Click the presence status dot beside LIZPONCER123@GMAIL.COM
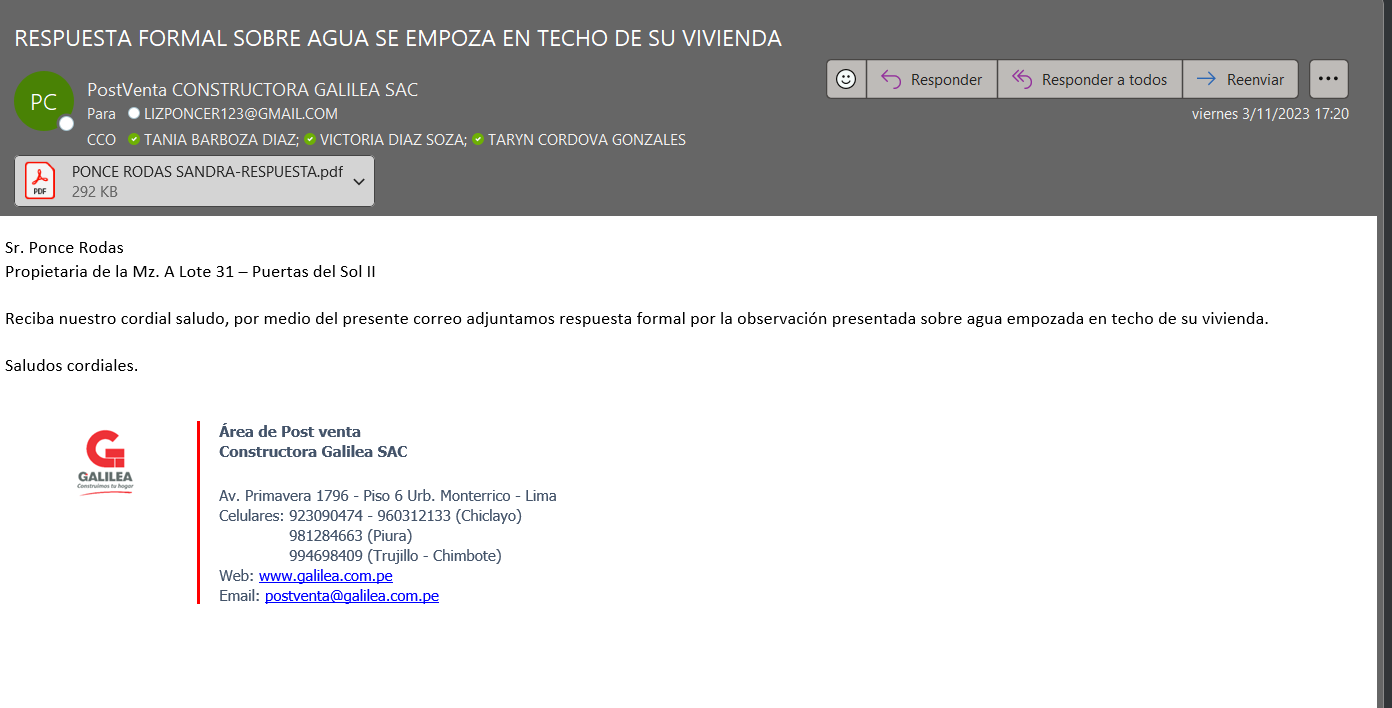Screen dimensions: 1392x708 134,114
